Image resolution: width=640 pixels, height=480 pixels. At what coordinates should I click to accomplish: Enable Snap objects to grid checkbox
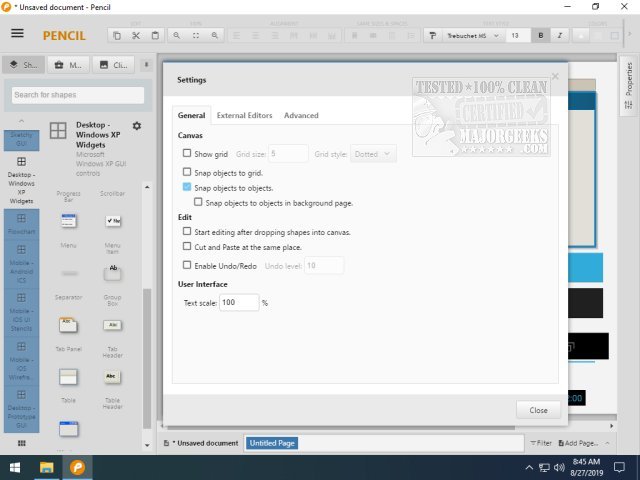[187, 172]
